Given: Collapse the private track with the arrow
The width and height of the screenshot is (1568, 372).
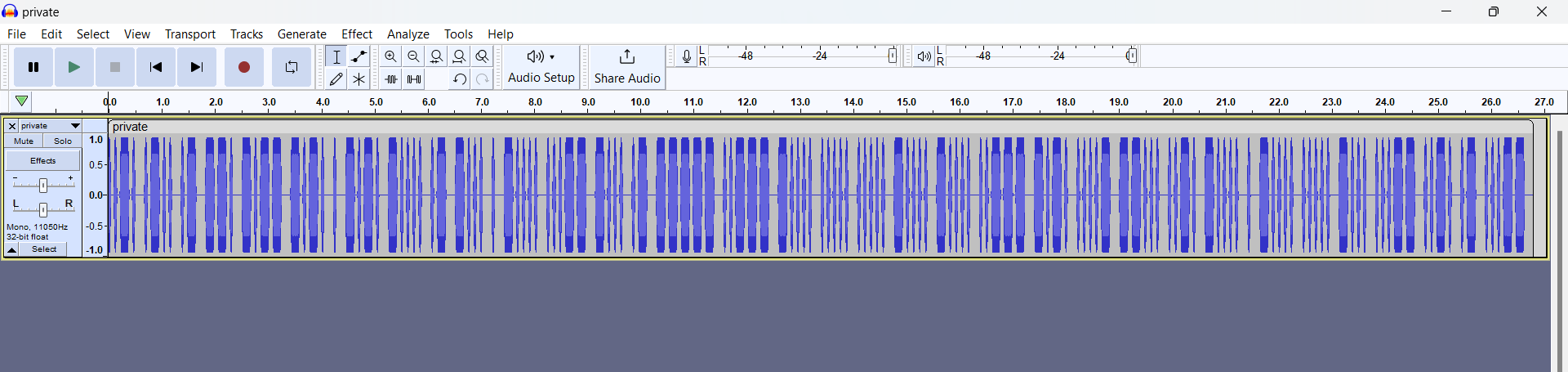Looking at the screenshot, I should (12, 249).
